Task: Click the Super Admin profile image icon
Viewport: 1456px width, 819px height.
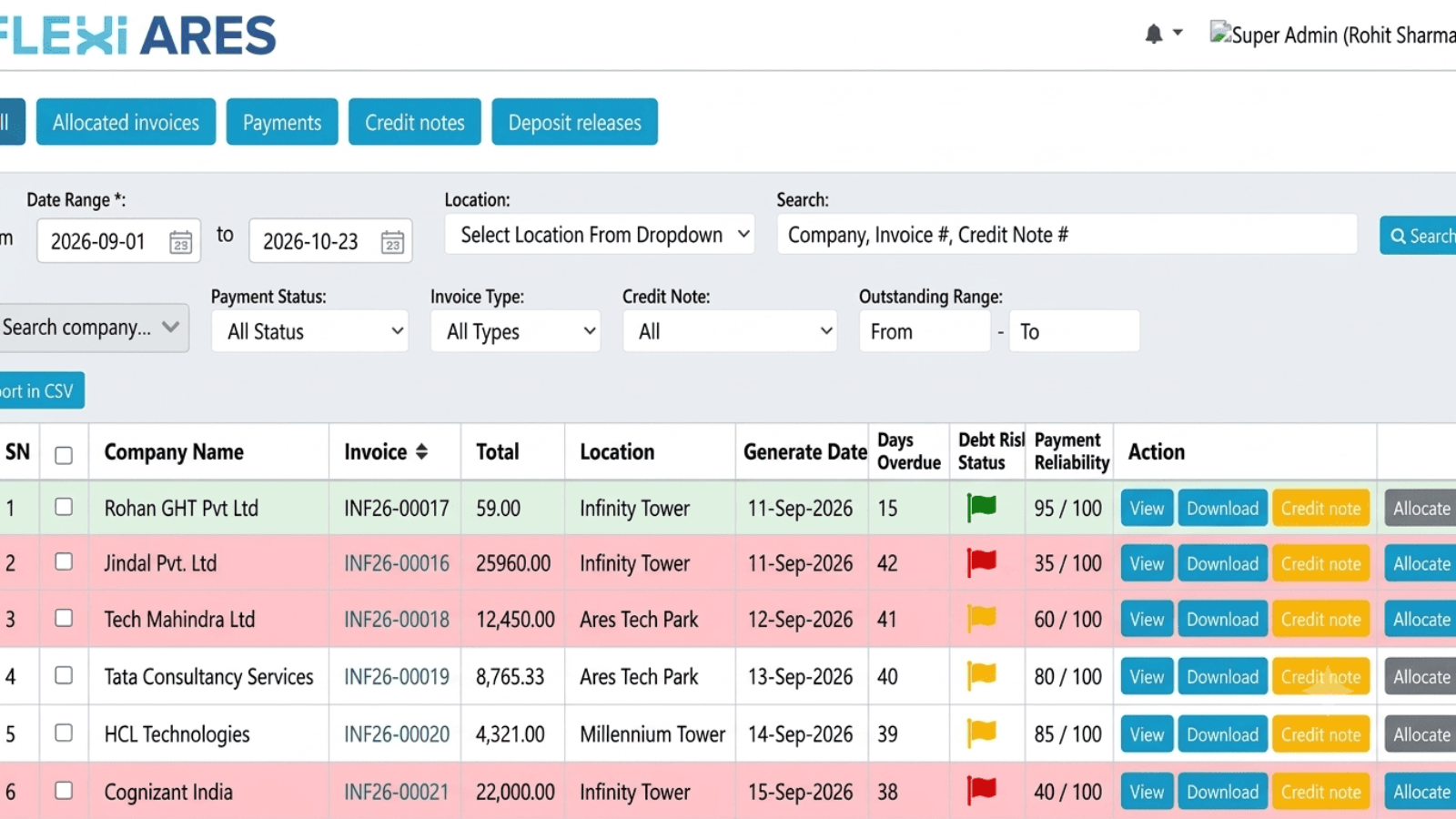Action: [x=1219, y=33]
